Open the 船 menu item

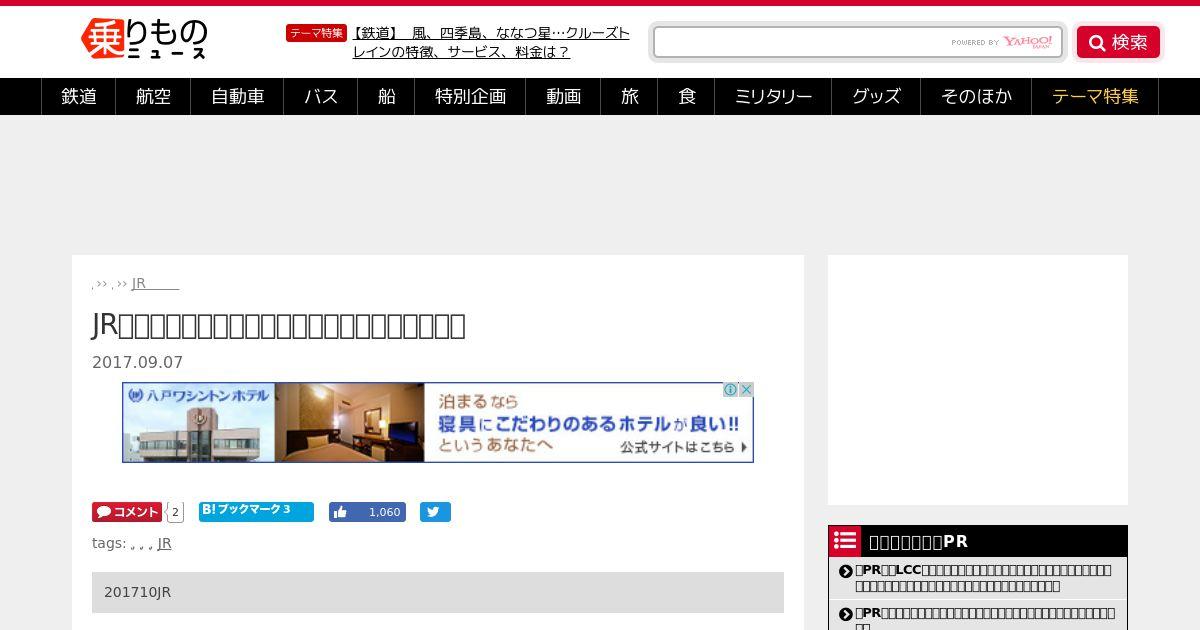[x=387, y=96]
